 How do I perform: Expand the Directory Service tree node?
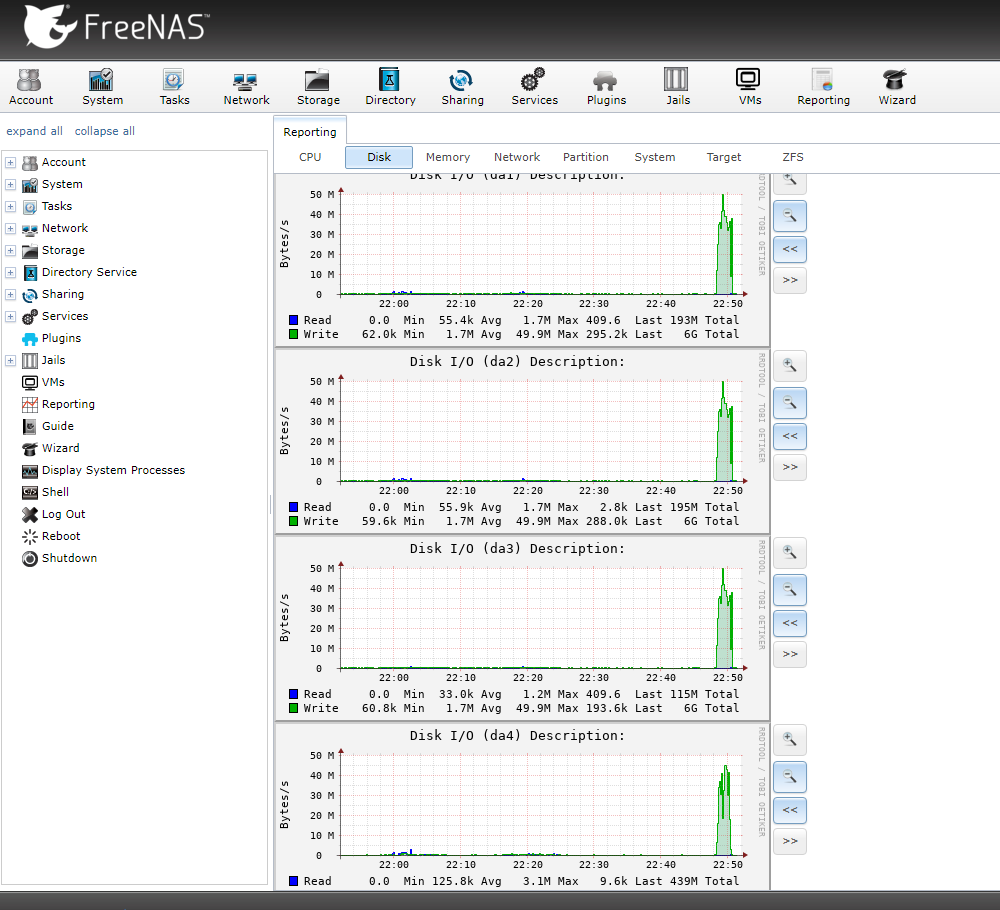point(10,272)
